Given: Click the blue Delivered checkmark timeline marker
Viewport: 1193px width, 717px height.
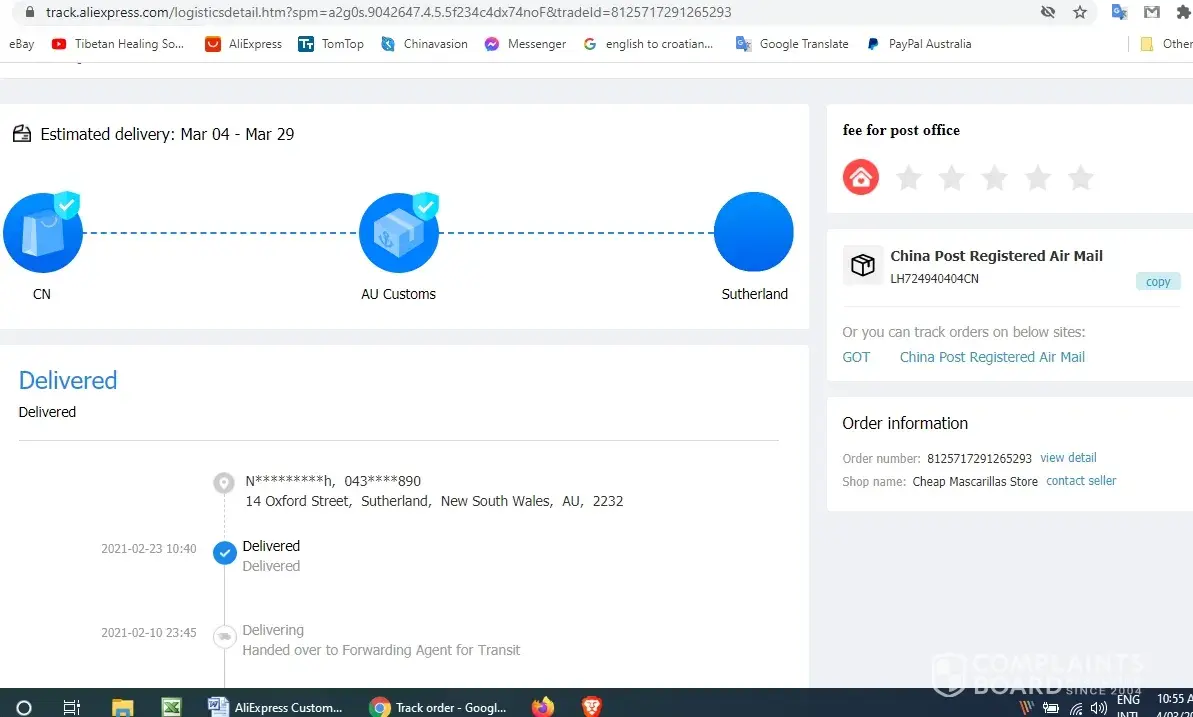Looking at the screenshot, I should coord(224,553).
